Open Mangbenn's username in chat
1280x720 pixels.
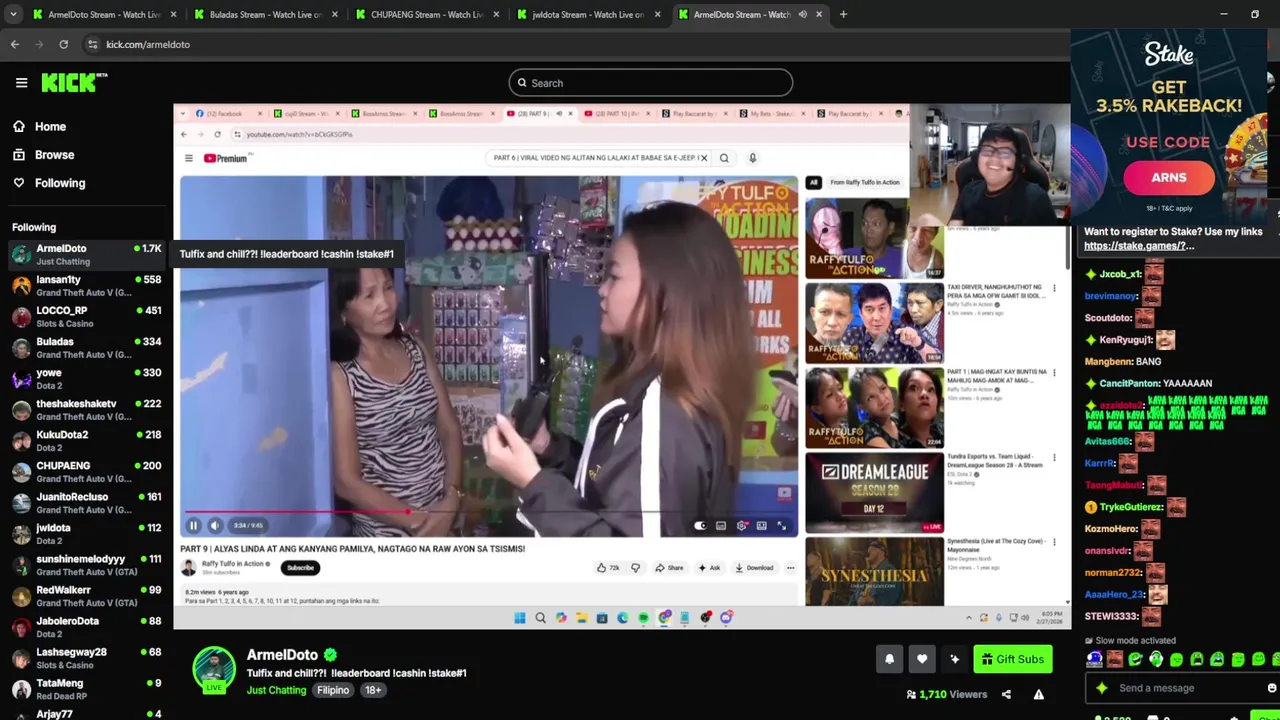click(1108, 361)
